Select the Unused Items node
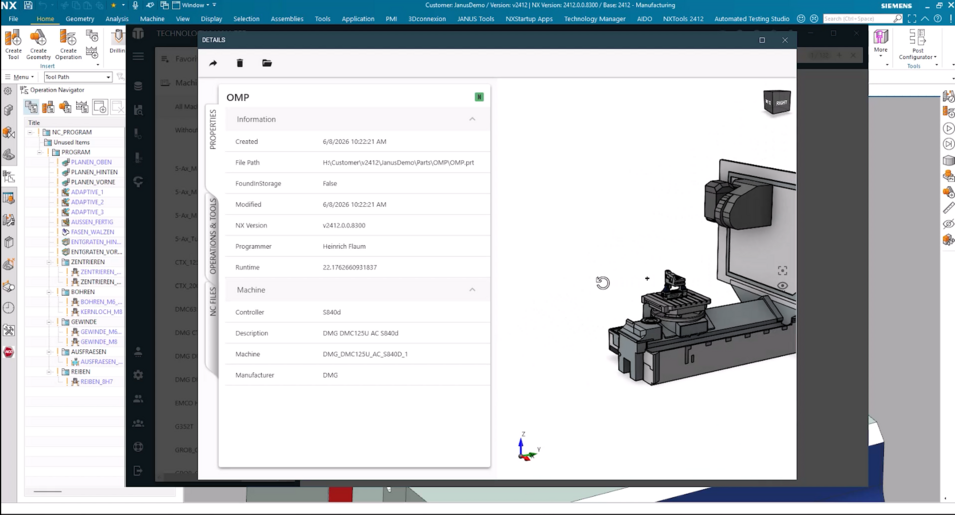The image size is (955, 515). tap(71, 142)
